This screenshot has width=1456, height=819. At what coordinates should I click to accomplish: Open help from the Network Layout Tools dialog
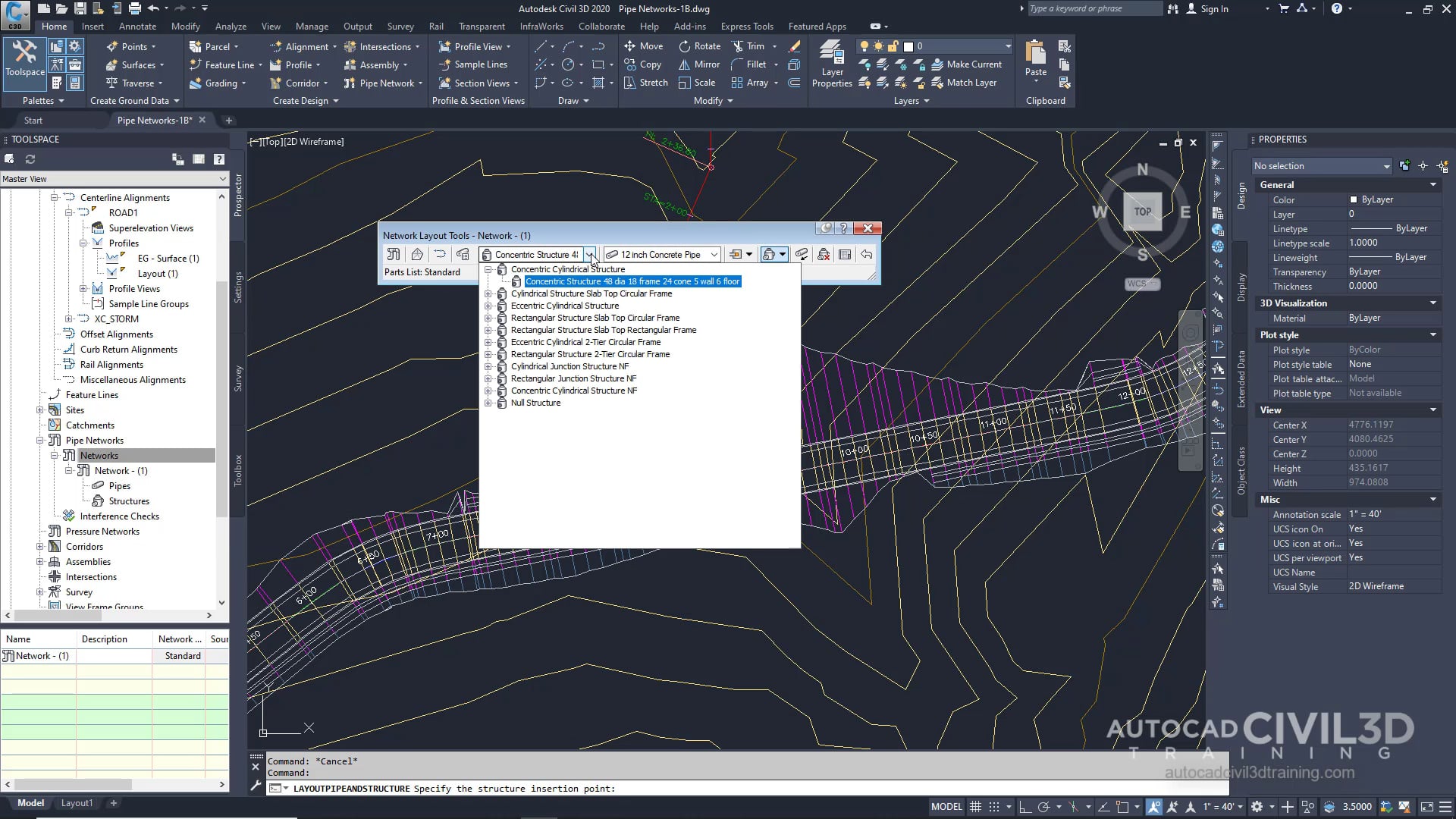pos(843,228)
